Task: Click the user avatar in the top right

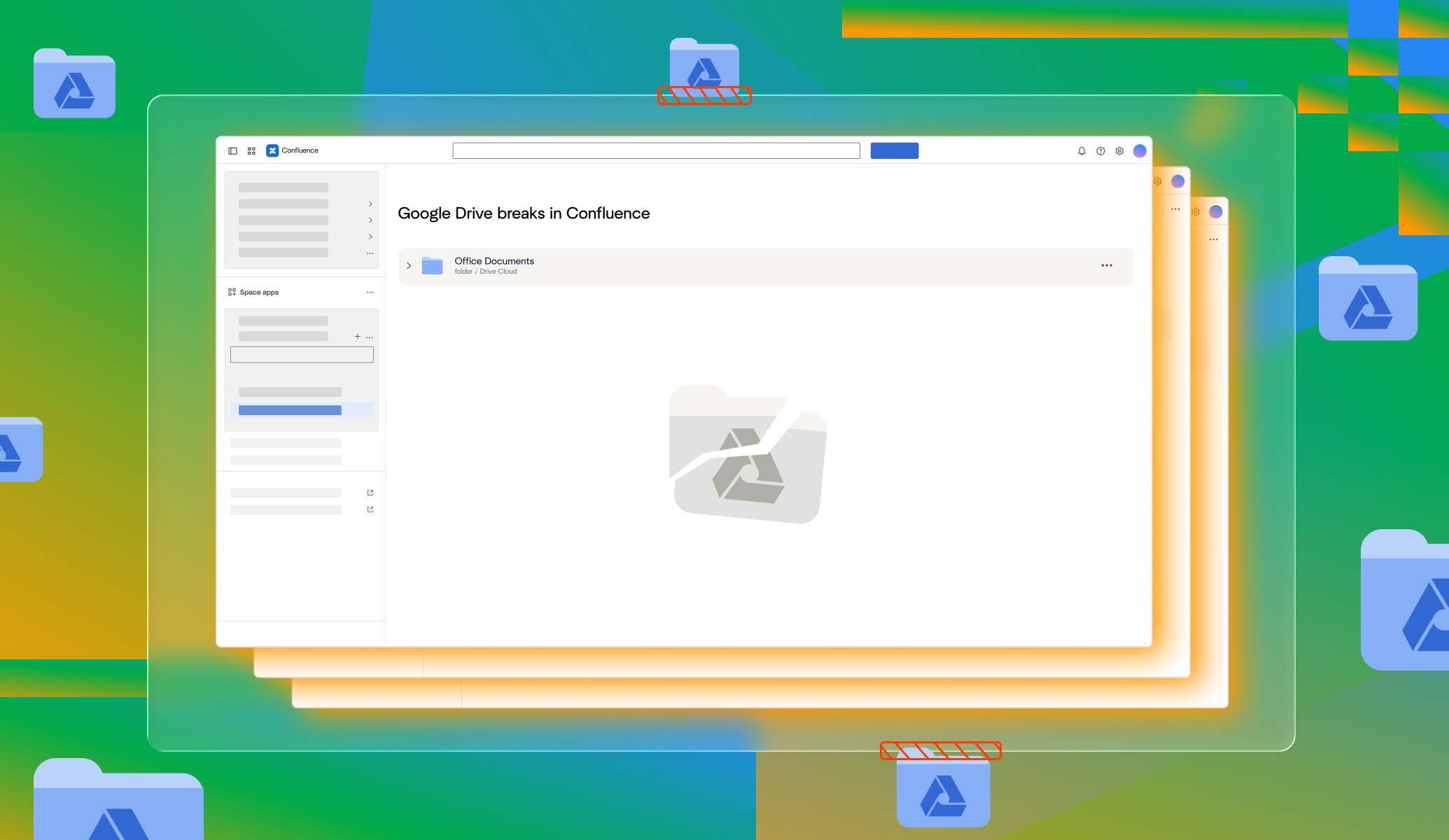Action: coord(1140,150)
